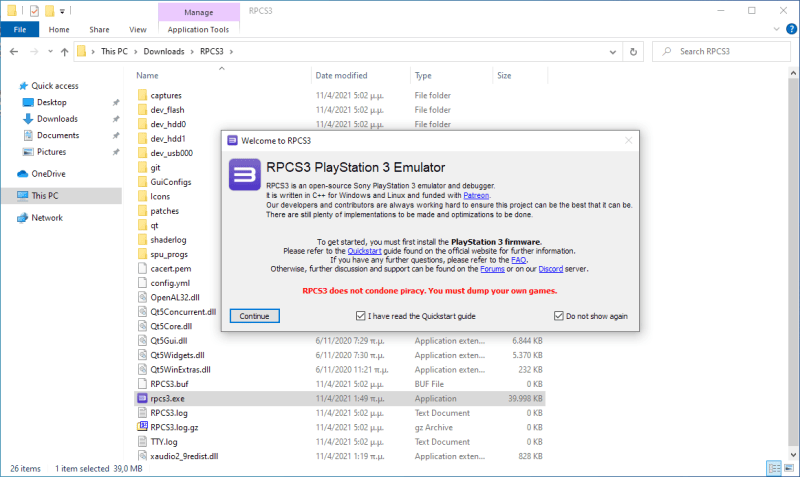Click the New folder quick access toolbar icon

[x=49, y=11]
